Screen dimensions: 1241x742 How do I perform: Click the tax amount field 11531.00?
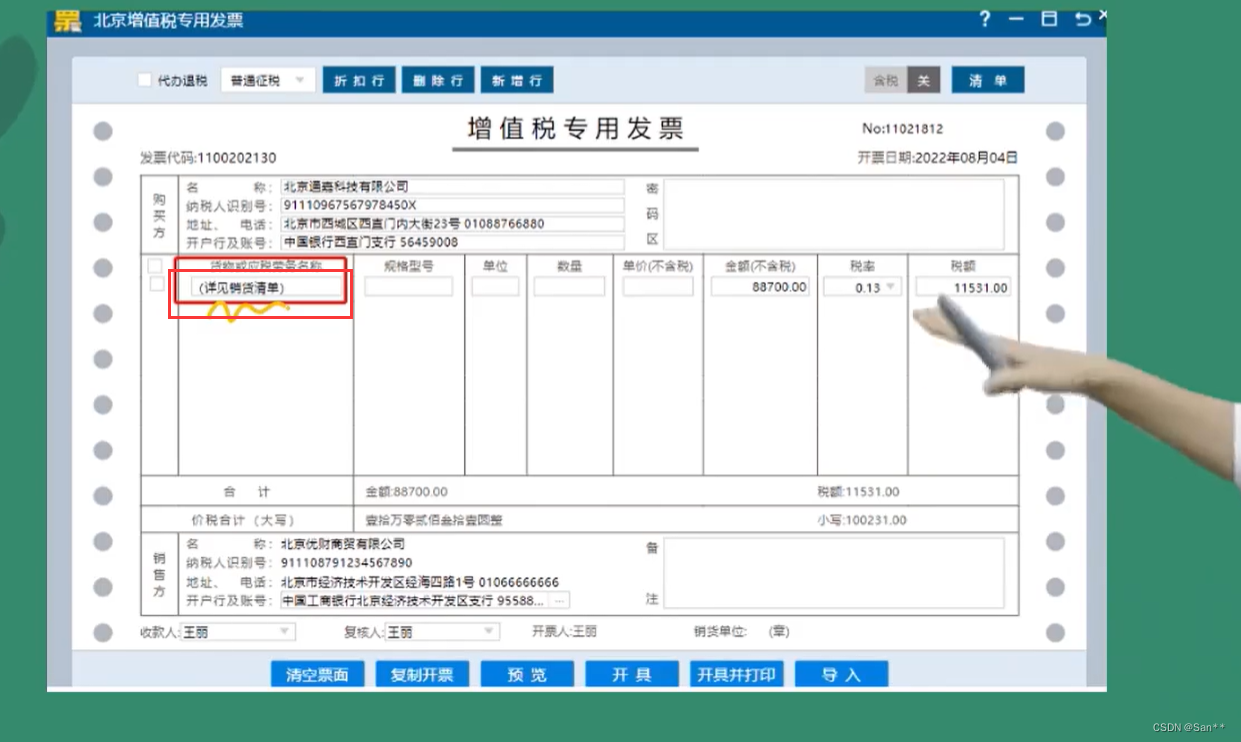963,287
